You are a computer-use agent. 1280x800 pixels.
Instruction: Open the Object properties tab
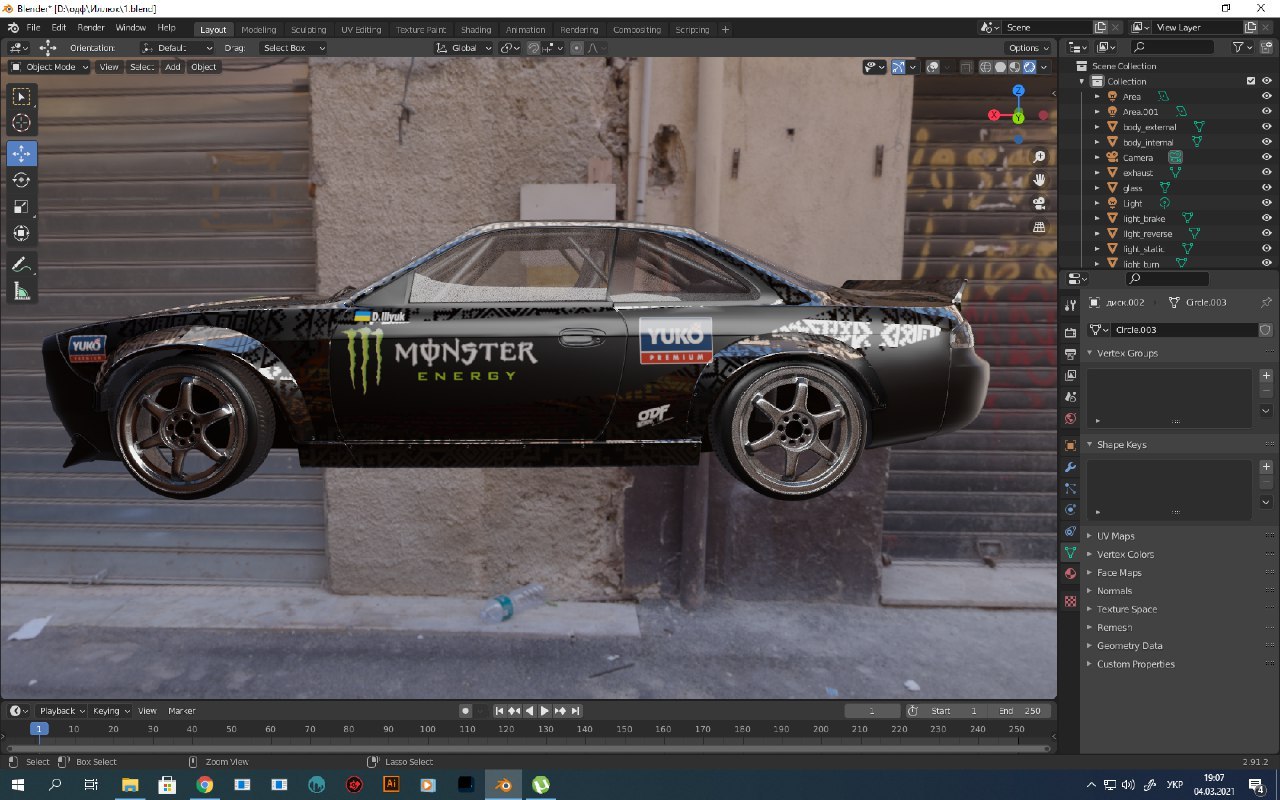click(1070, 446)
